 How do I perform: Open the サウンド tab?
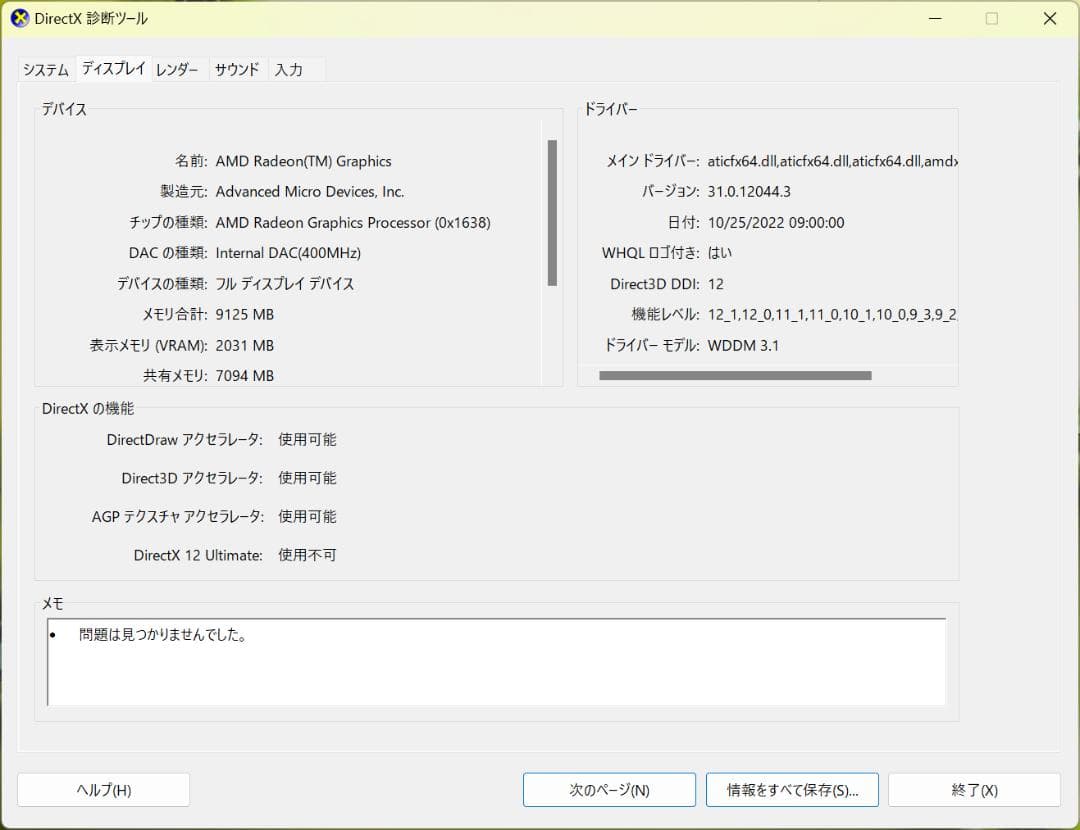(237, 70)
